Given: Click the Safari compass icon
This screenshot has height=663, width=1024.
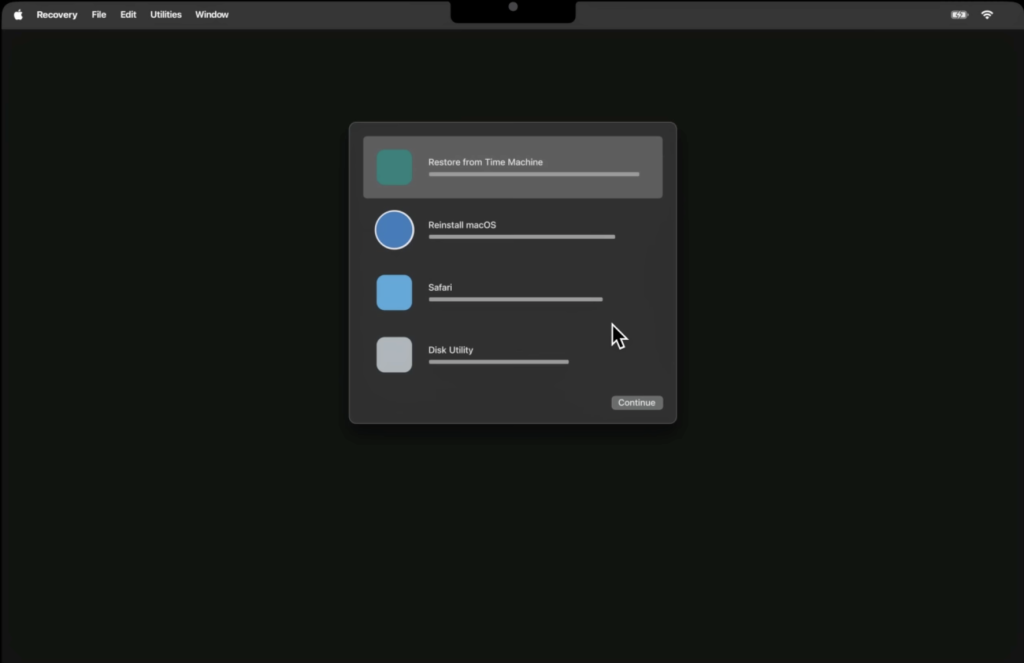Looking at the screenshot, I should (x=394, y=292).
